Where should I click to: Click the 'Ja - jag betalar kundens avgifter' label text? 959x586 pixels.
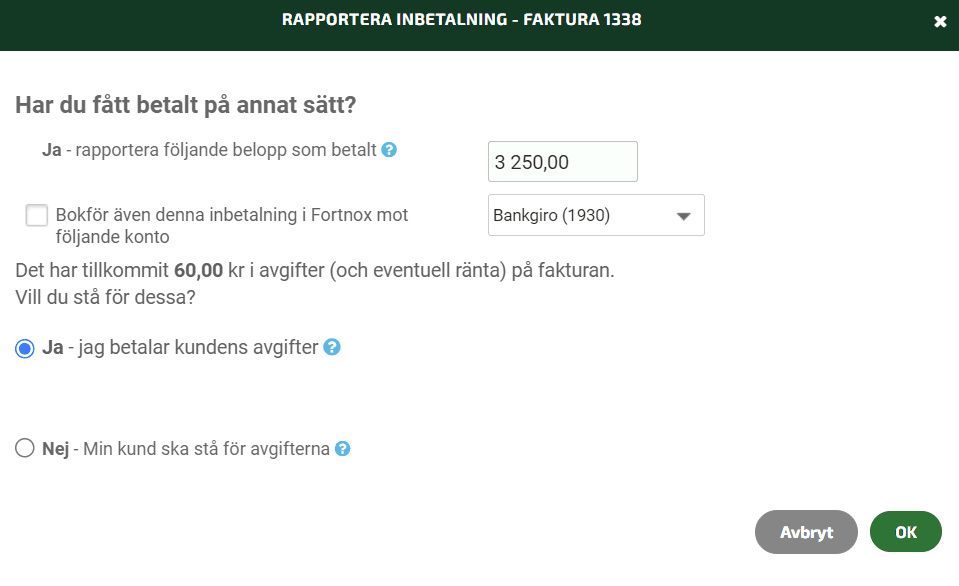pos(180,347)
